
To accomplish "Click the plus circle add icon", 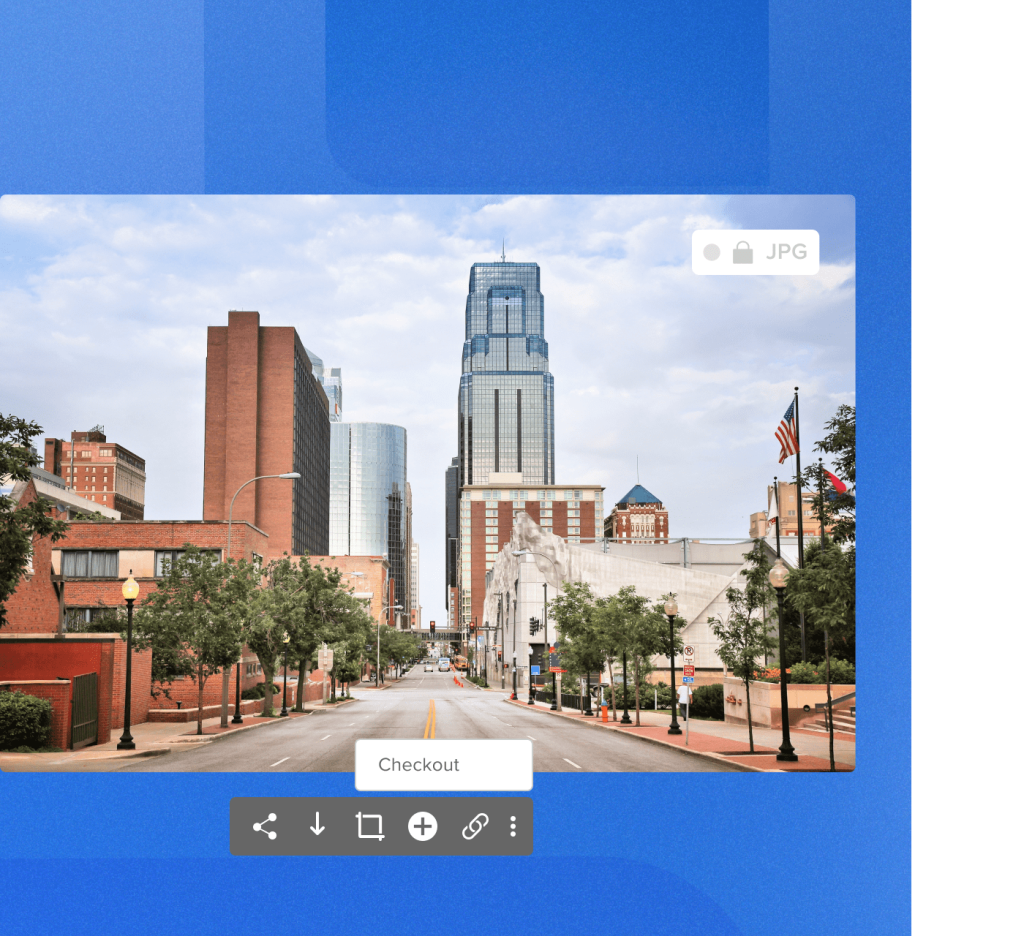I will pos(423,826).
